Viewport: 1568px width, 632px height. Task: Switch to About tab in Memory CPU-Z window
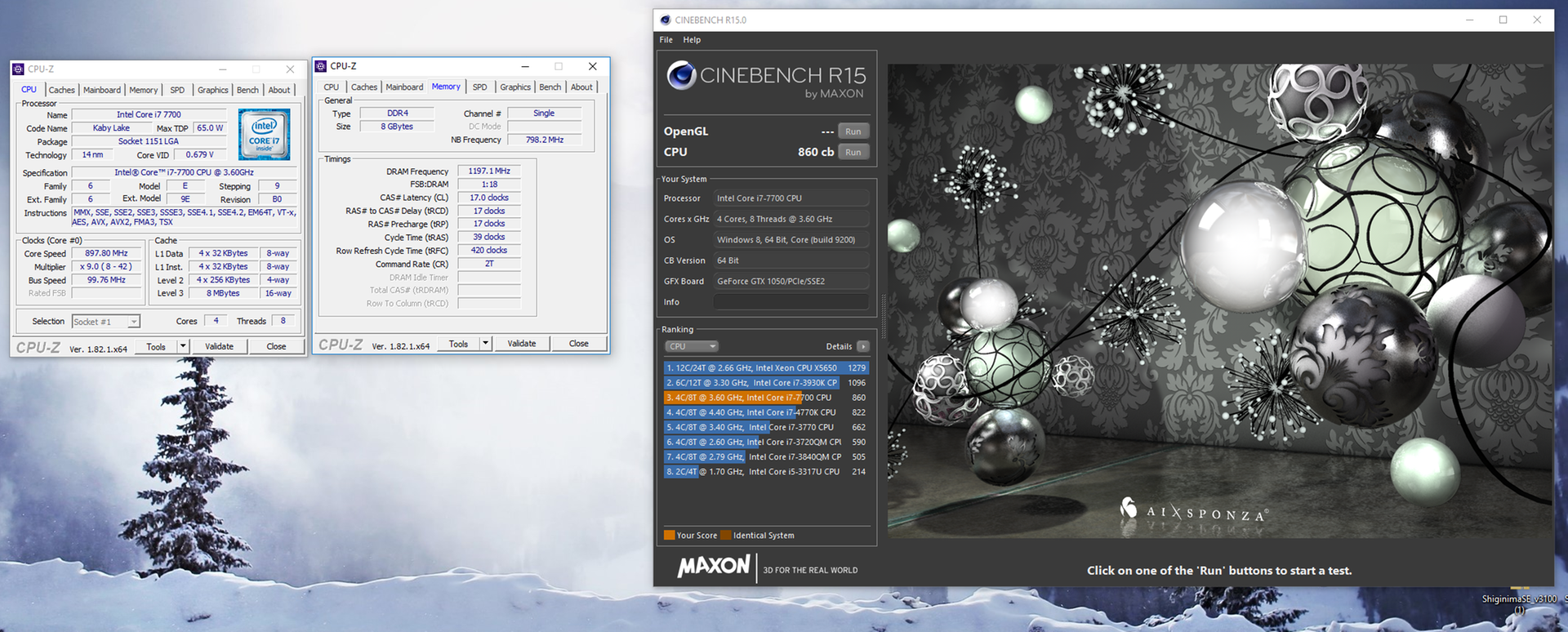(x=581, y=87)
